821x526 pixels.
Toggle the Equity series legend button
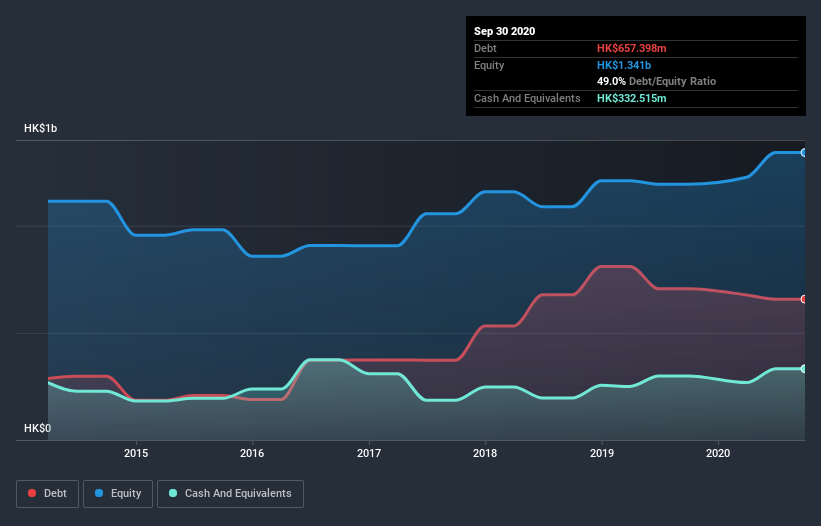coord(118,494)
